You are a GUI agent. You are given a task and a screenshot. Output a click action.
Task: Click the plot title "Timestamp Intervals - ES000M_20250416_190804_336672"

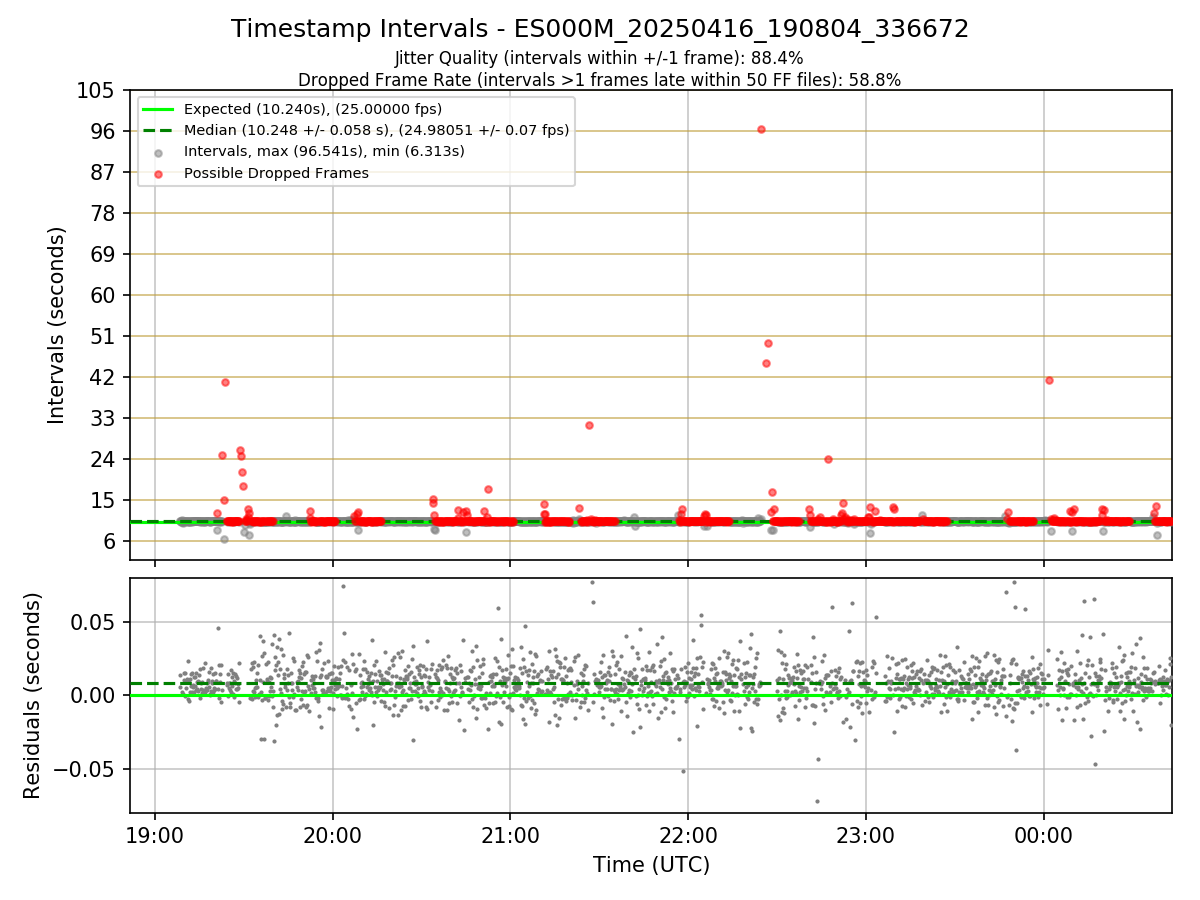tap(600, 29)
